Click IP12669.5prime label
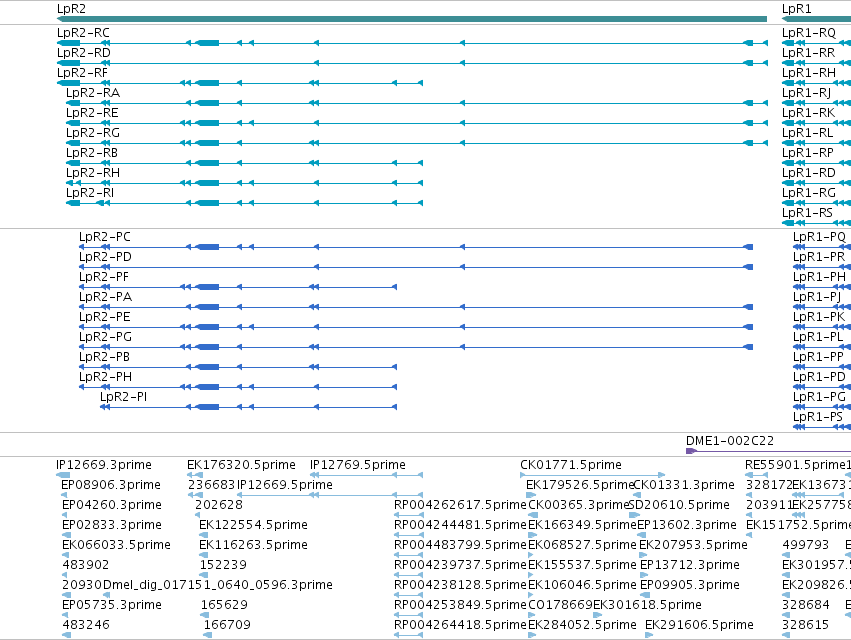Viewport: 851px width, 640px height. coord(285,485)
